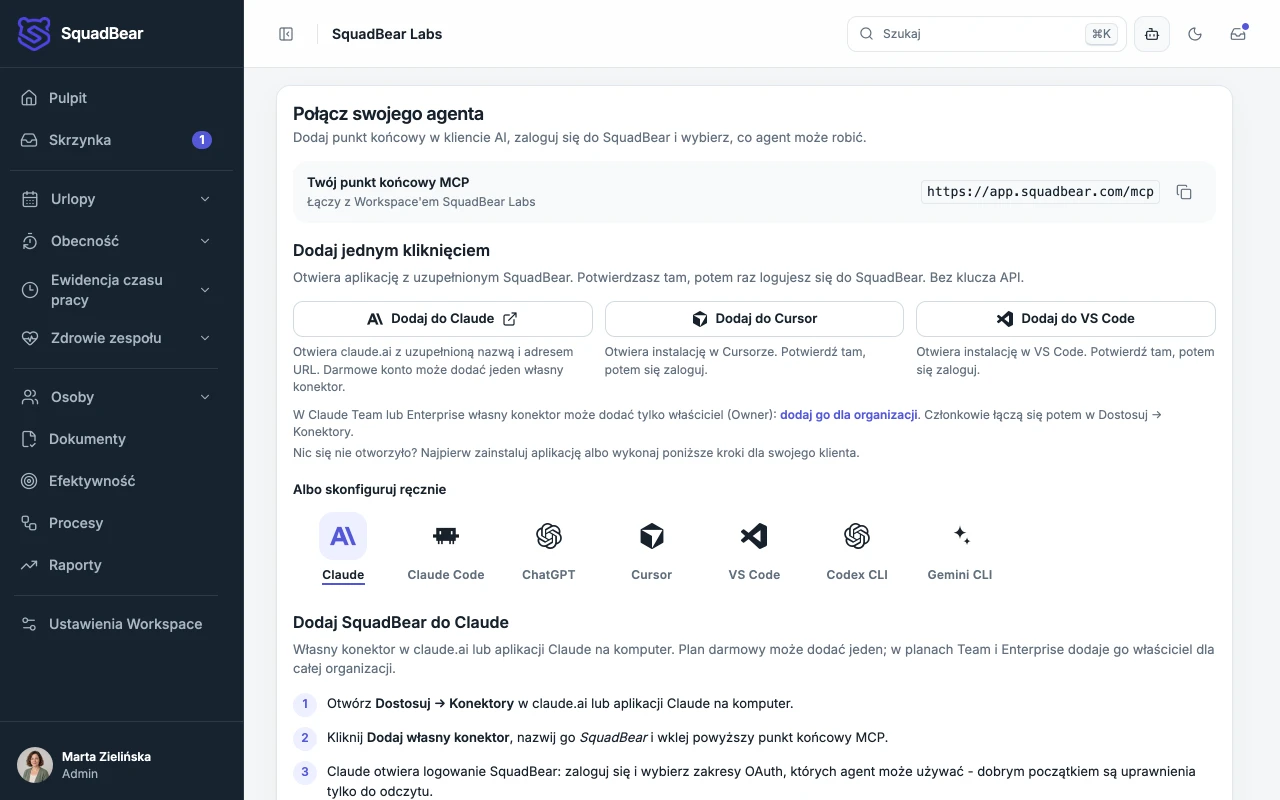Open the 'dodaj go dla organizacji' link
Viewport: 1280px width, 800px height.
click(849, 414)
